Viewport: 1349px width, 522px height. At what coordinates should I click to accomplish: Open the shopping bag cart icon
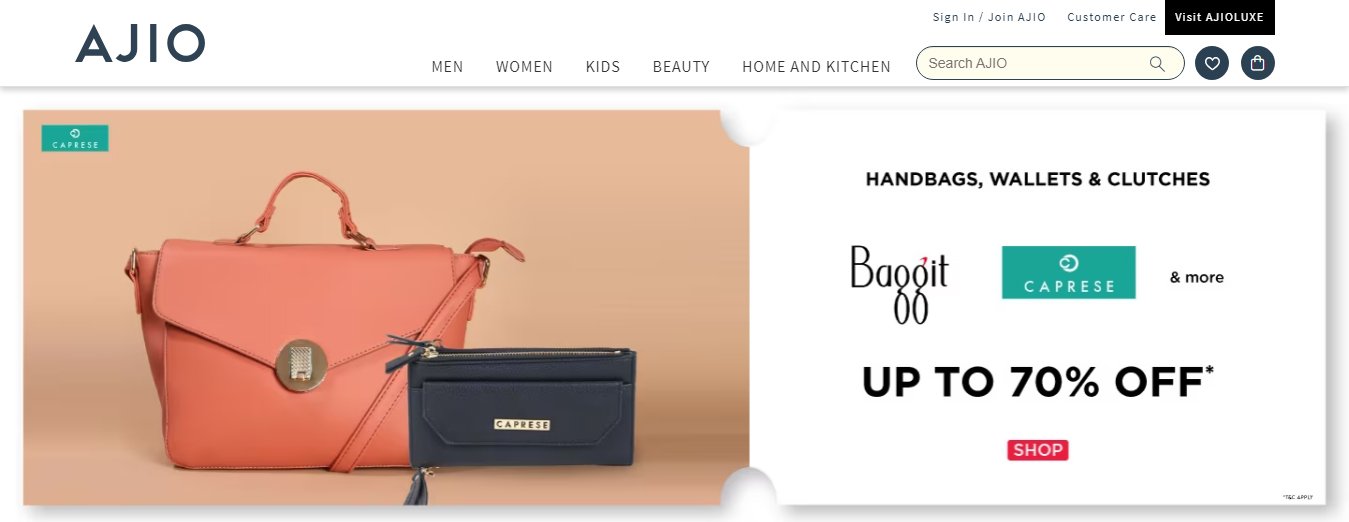[1258, 64]
